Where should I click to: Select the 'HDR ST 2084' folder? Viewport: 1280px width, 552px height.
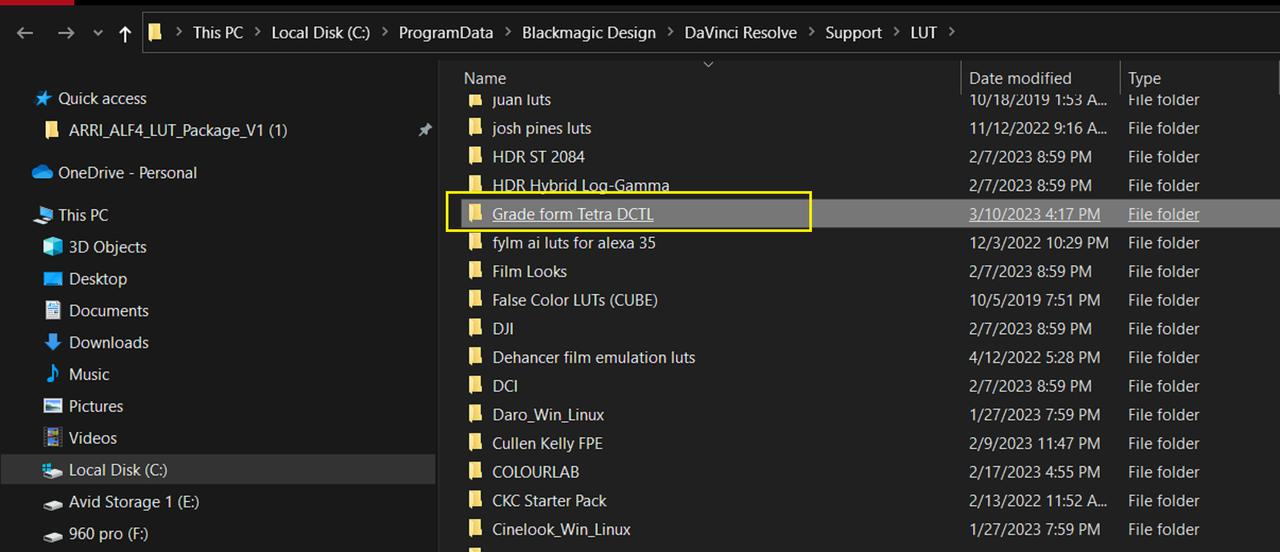coord(538,157)
